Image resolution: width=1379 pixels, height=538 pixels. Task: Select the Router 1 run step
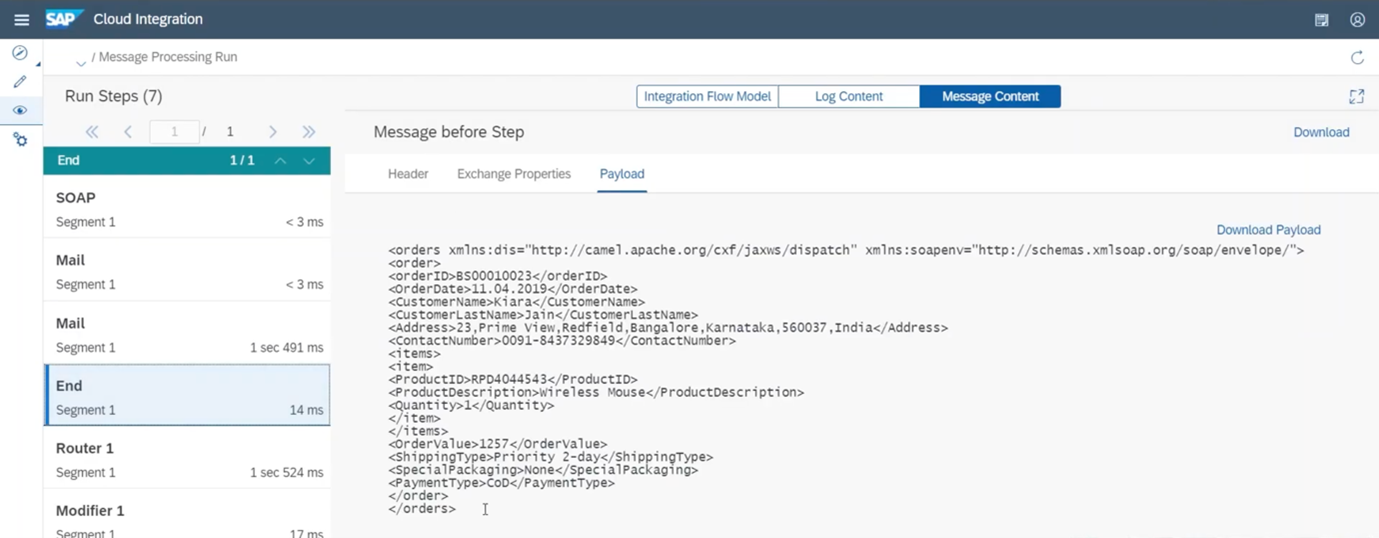pos(187,458)
